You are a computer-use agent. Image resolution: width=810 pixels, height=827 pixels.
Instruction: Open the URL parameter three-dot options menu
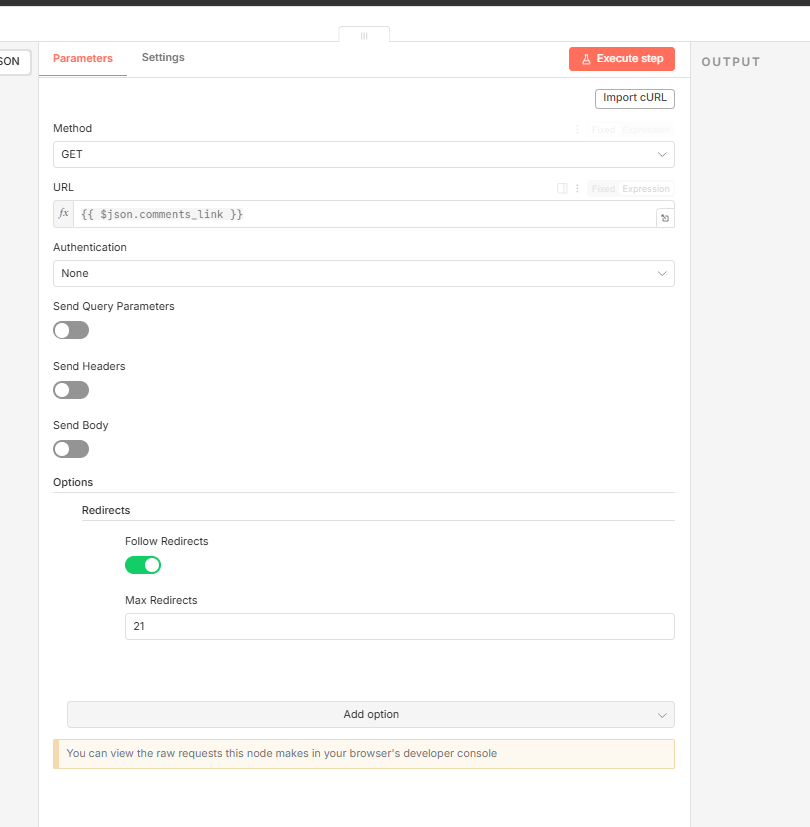[x=577, y=188]
